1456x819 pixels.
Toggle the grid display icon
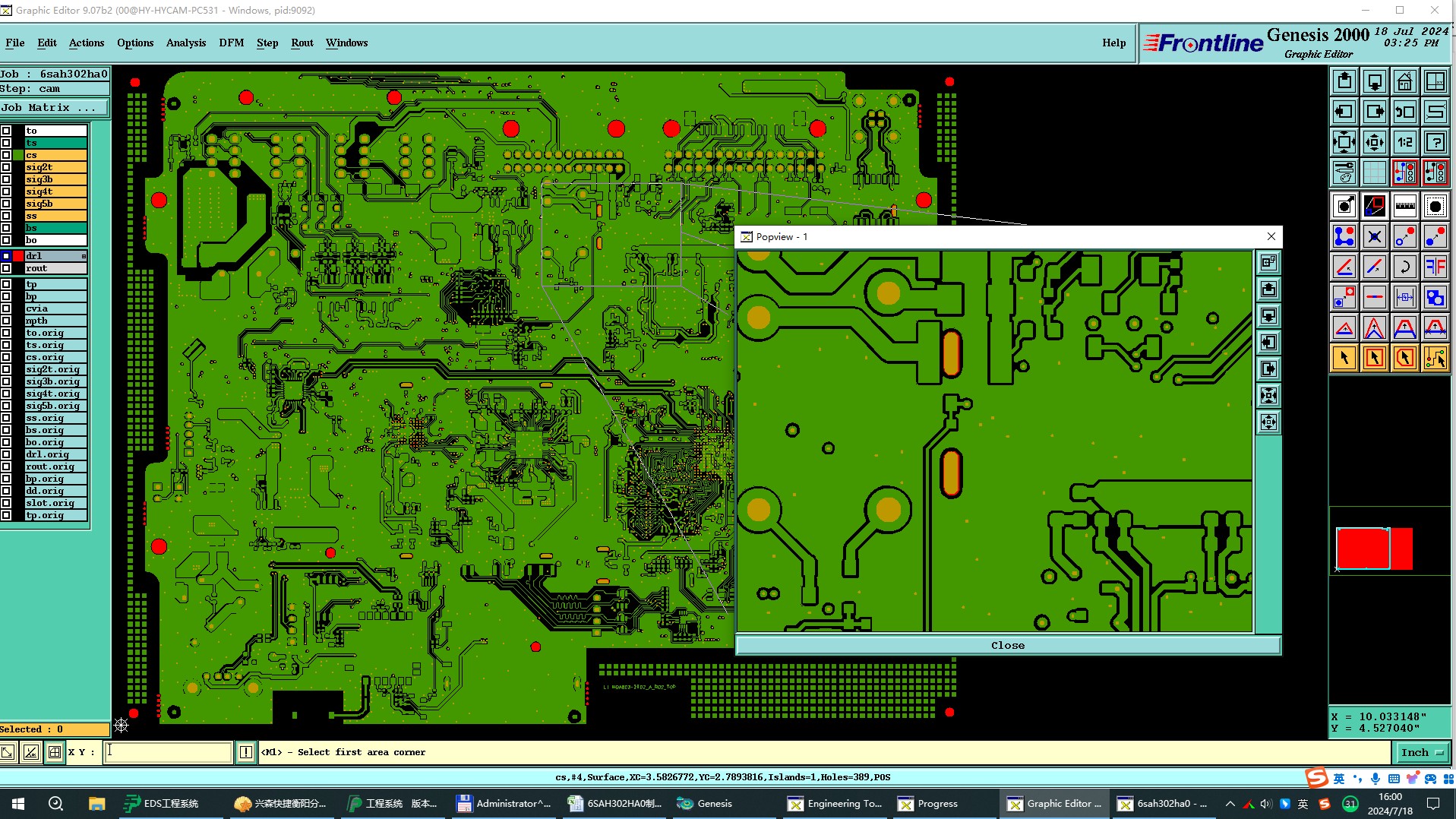(1375, 172)
